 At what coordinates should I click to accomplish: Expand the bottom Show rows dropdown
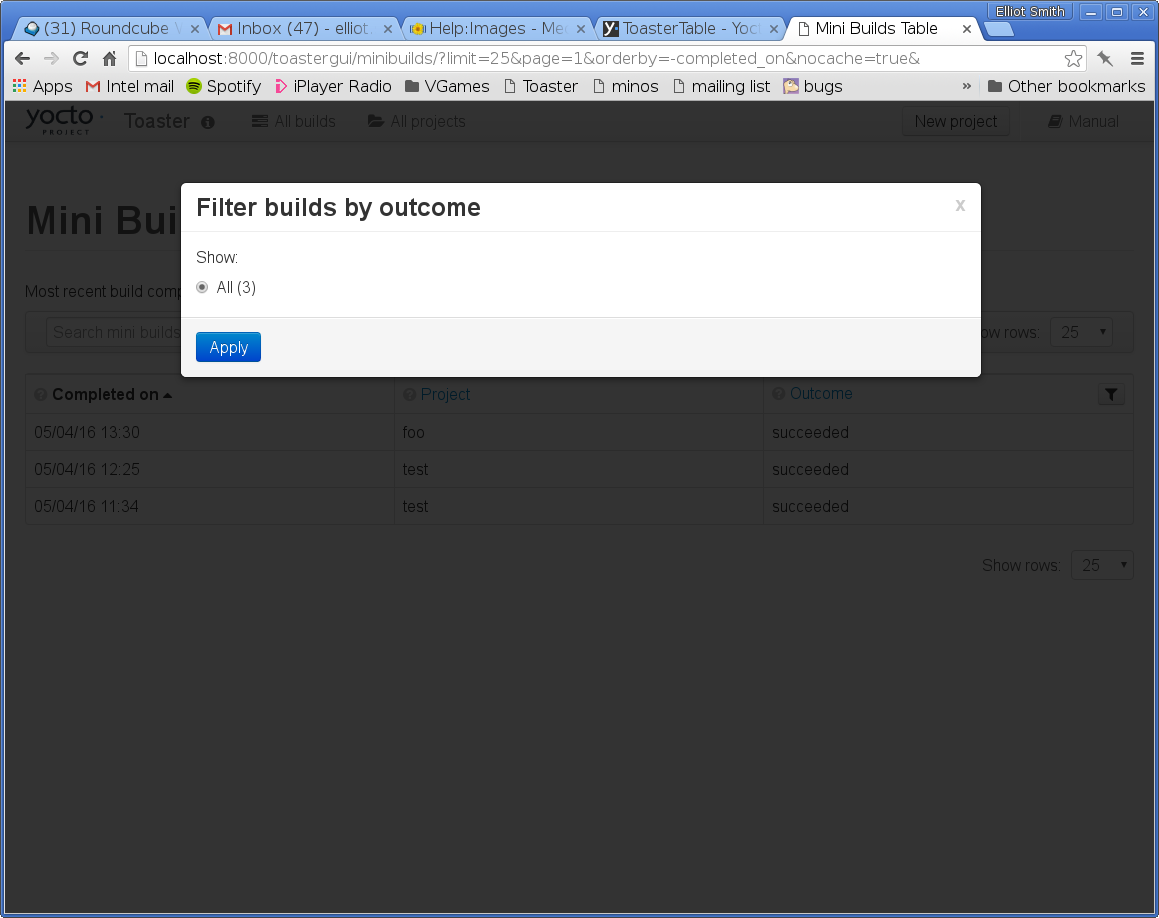(1102, 565)
